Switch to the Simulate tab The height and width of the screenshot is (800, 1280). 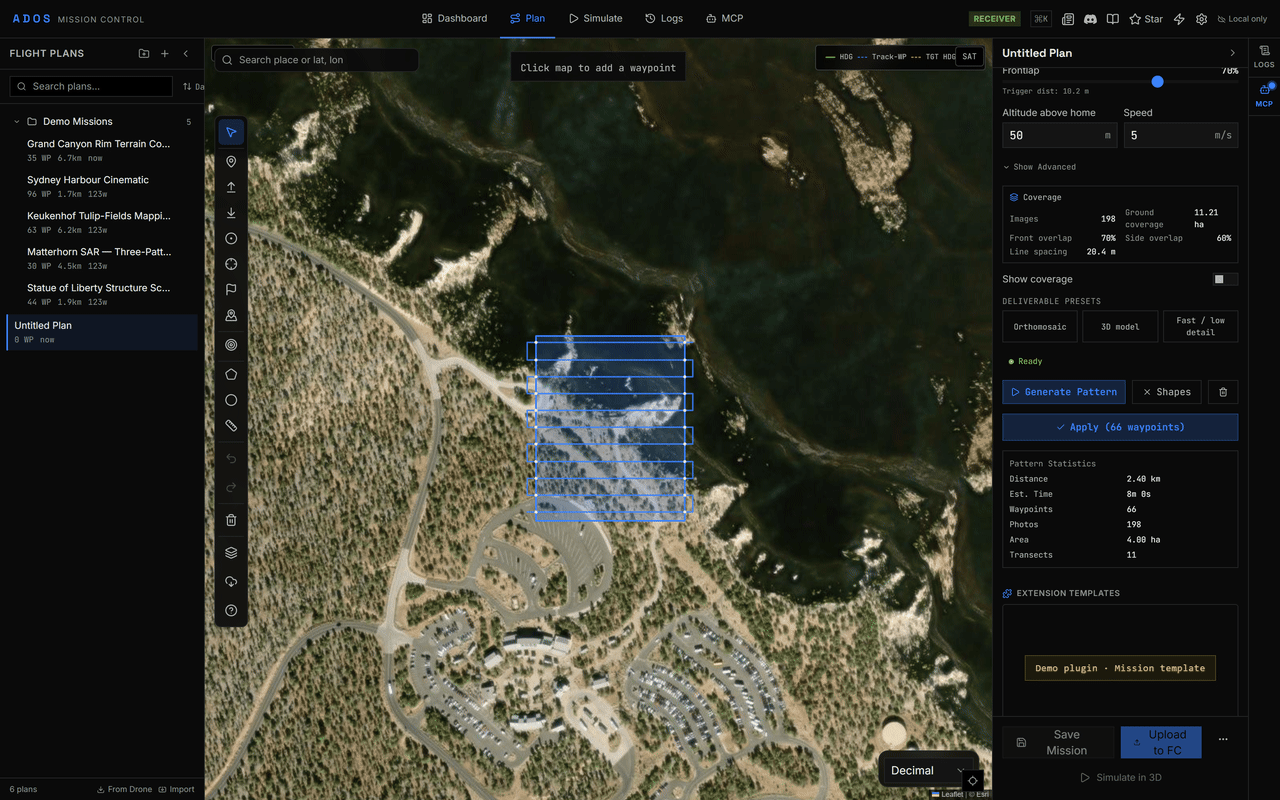coord(595,18)
